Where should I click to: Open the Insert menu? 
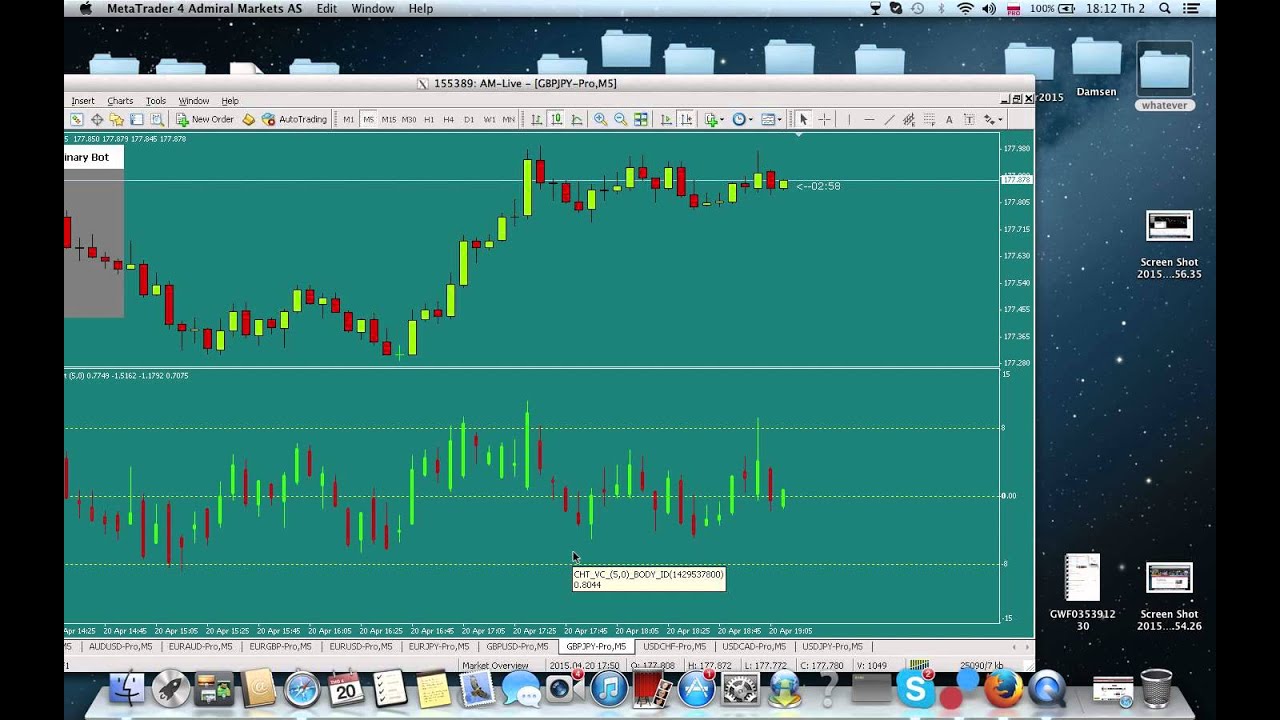click(x=83, y=101)
